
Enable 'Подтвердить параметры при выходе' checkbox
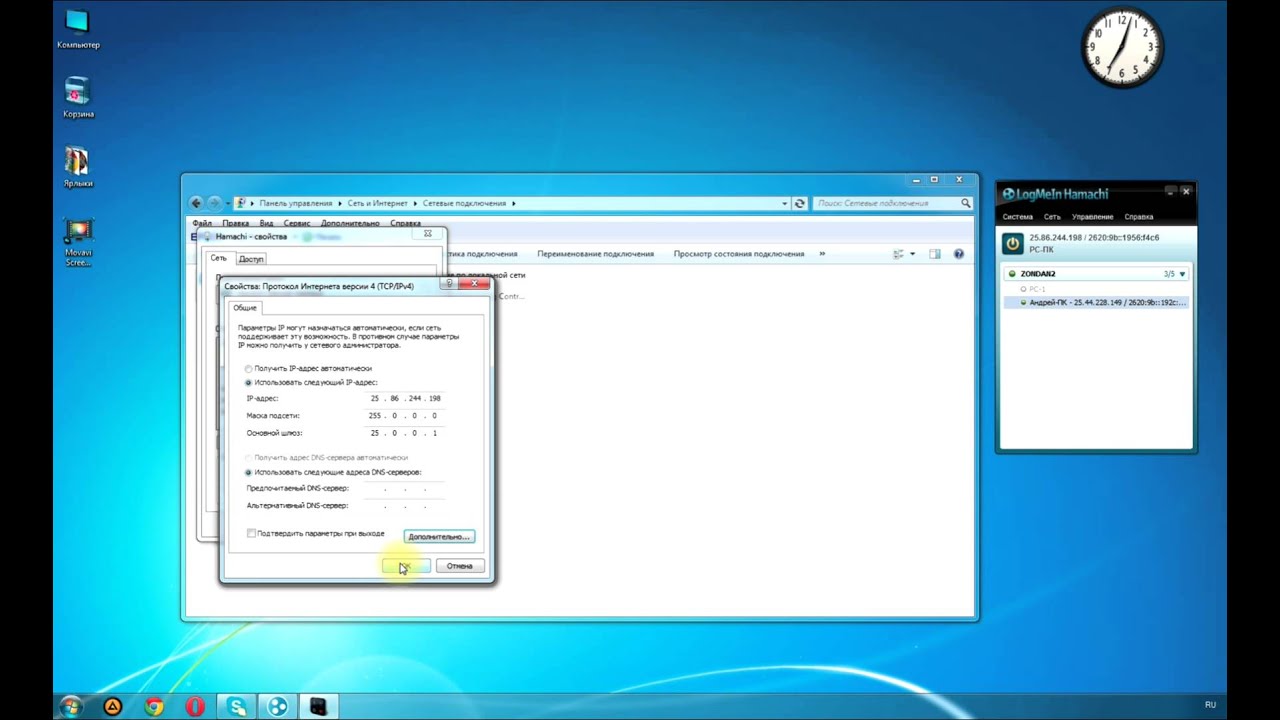tap(251, 534)
